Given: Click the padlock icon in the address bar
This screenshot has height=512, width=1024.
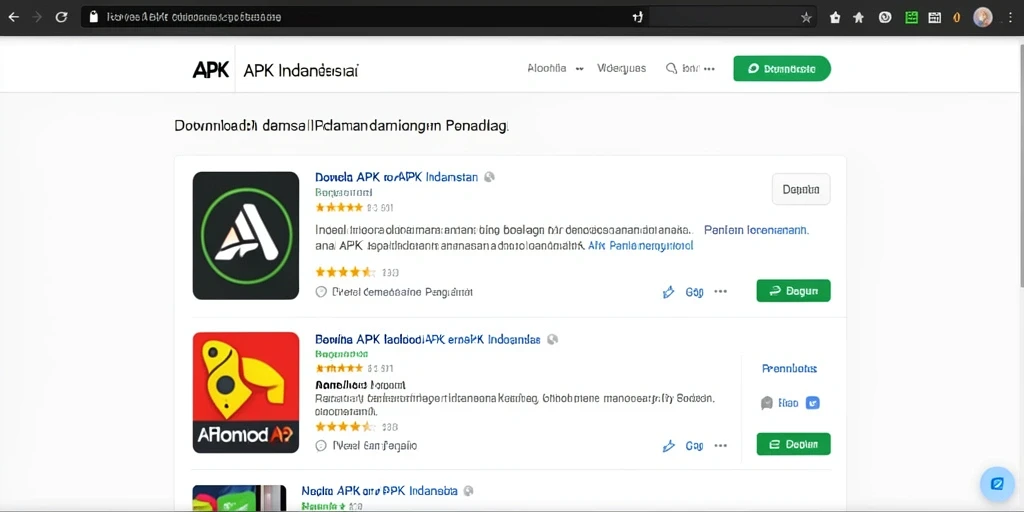Looking at the screenshot, I should pyautogui.click(x=93, y=17).
